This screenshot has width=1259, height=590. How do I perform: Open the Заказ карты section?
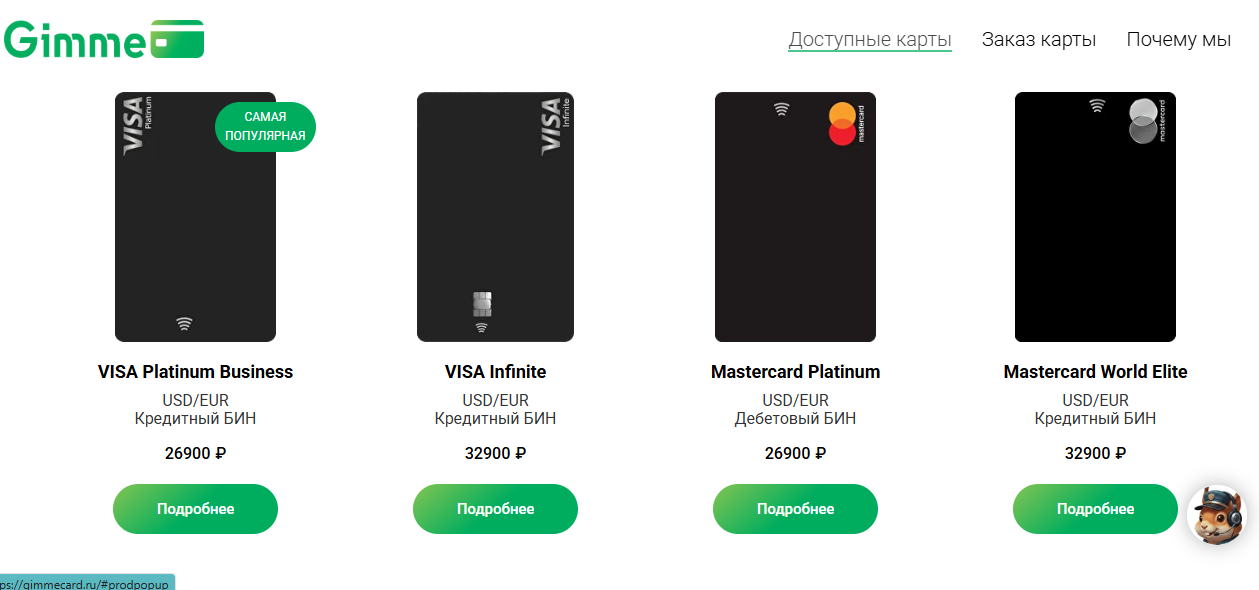[1038, 39]
